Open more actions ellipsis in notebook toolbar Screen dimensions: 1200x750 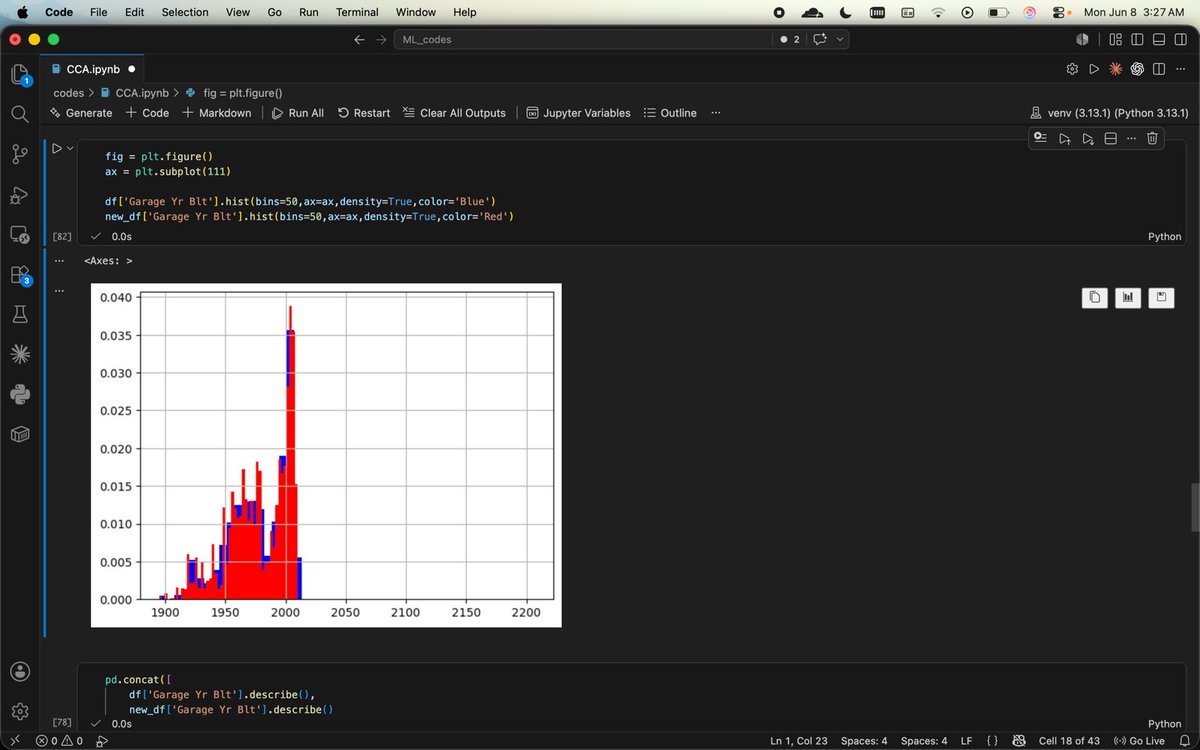pos(715,113)
